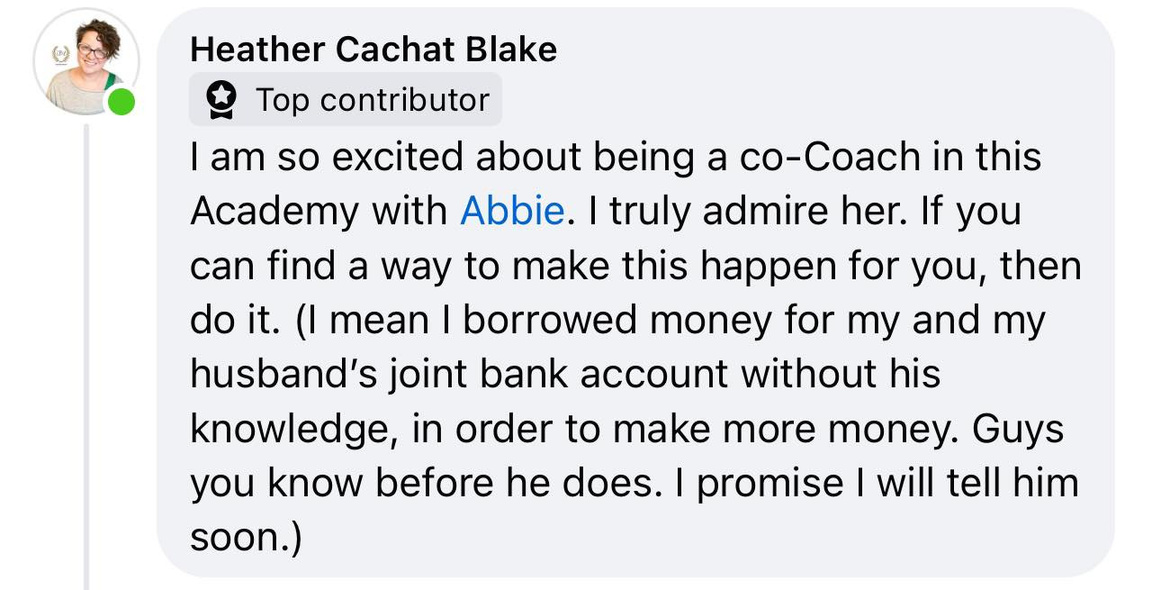Screen dimensions: 1161x590
Task: Click the vertical reply thread line
Action: (87, 350)
